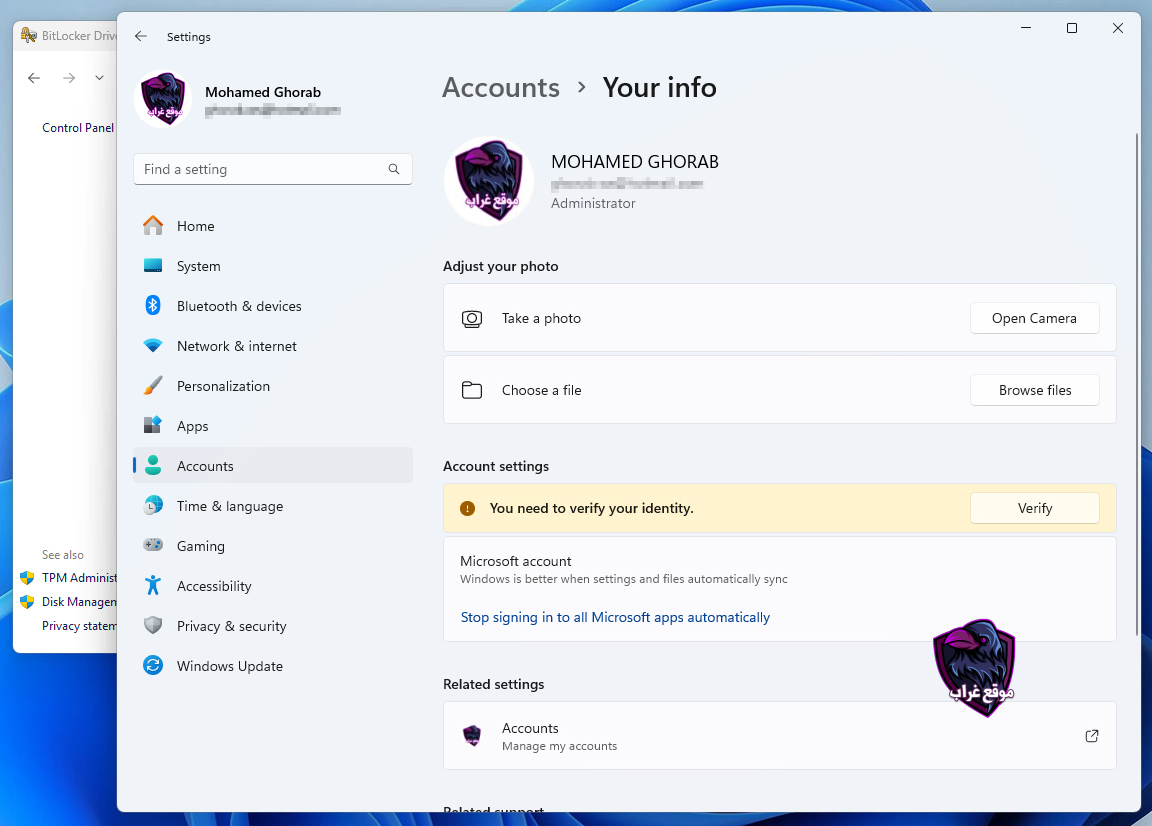Open the Home settings page
Image resolution: width=1152 pixels, height=826 pixels.
tap(273, 226)
